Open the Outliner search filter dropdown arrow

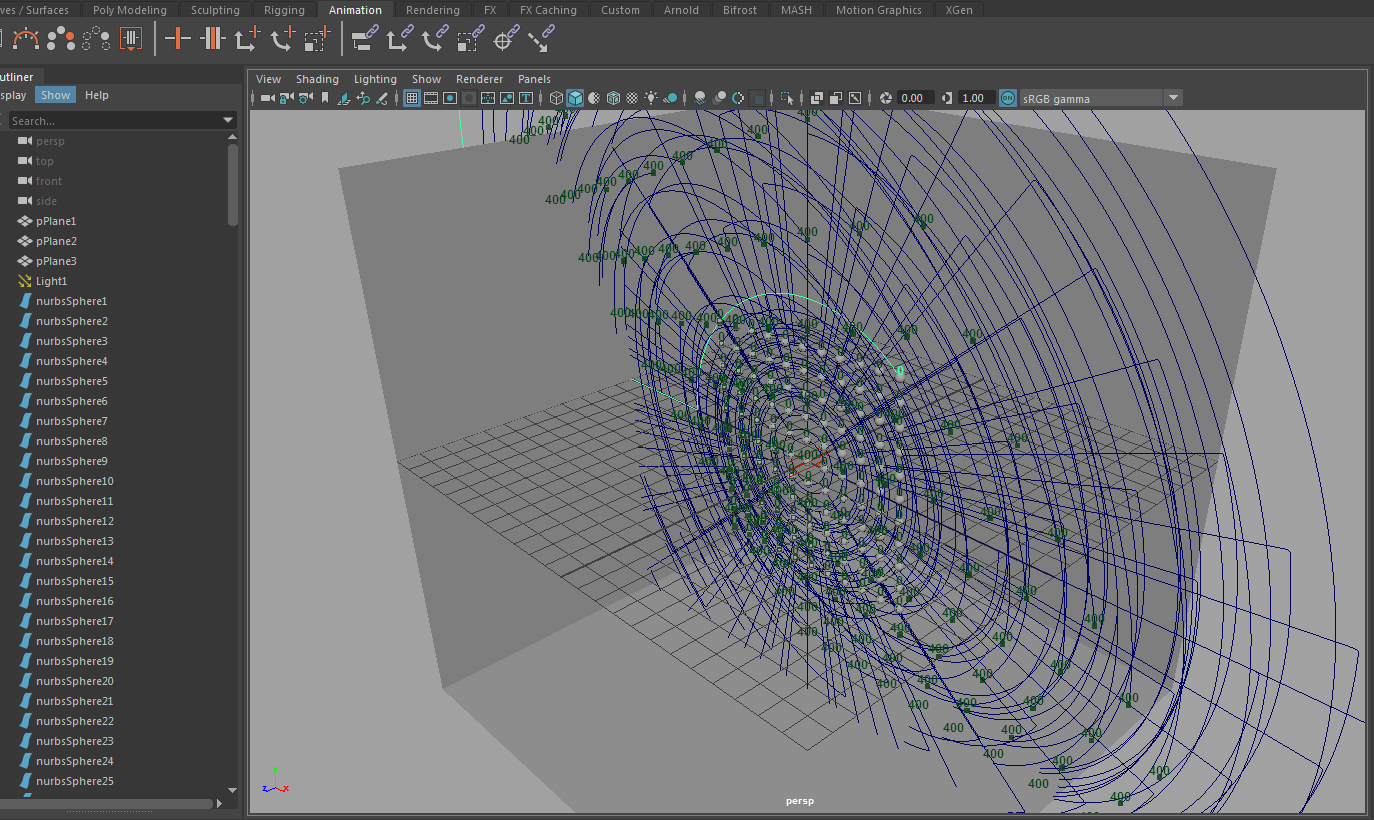coord(228,120)
